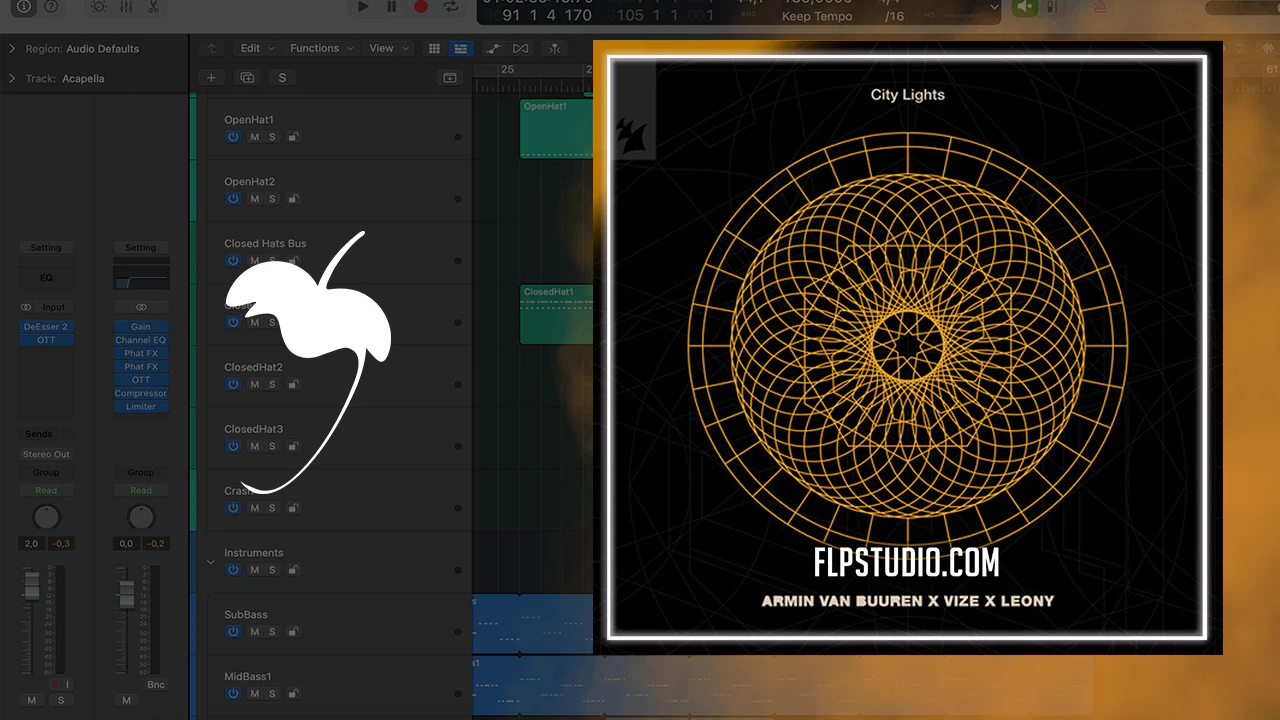This screenshot has width=1280, height=720.
Task: Open the Setting menu above EQ slot
Action: tap(45, 248)
